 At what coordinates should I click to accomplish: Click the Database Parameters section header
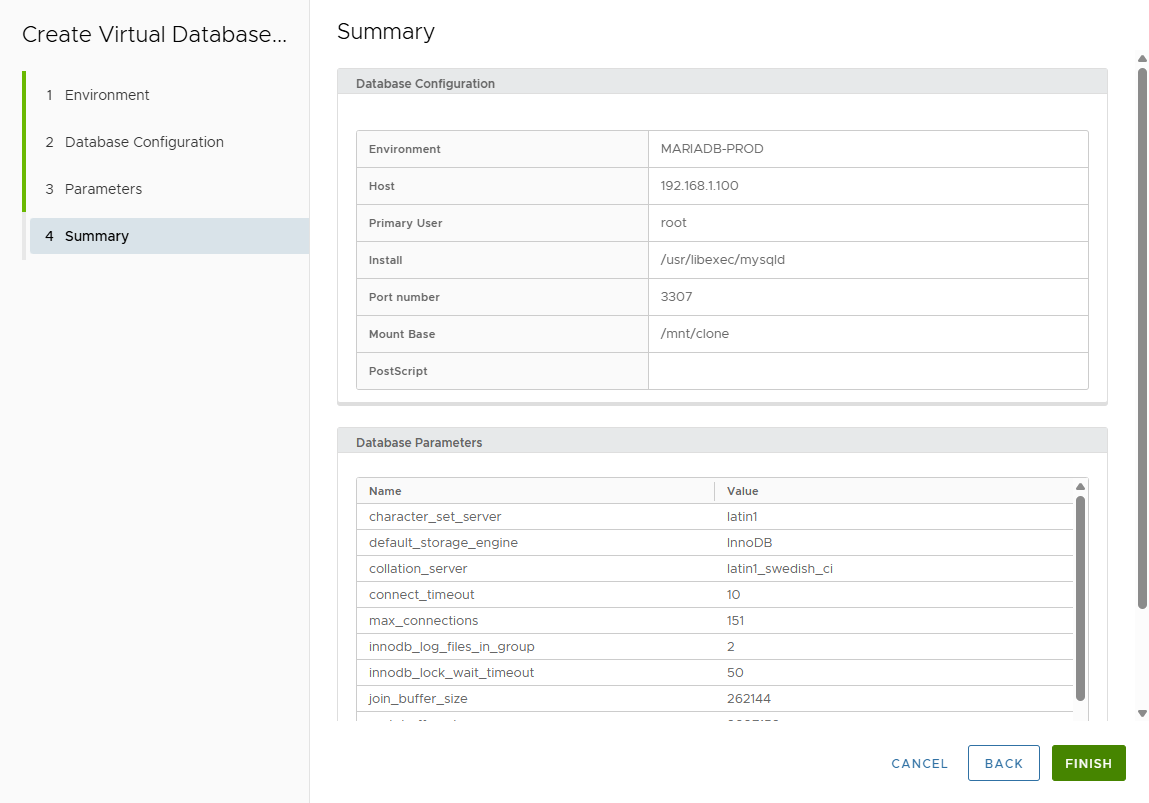tap(419, 442)
